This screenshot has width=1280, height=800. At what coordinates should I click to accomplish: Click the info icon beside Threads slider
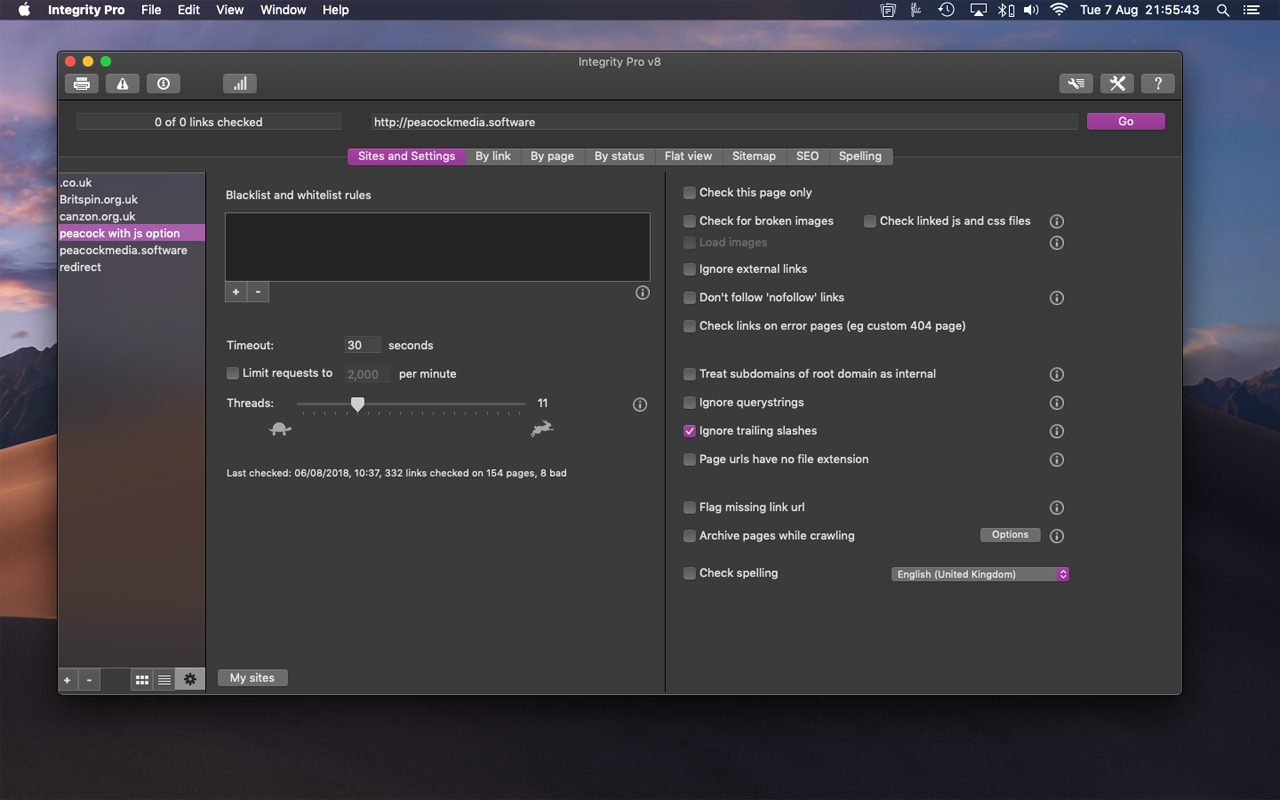640,405
